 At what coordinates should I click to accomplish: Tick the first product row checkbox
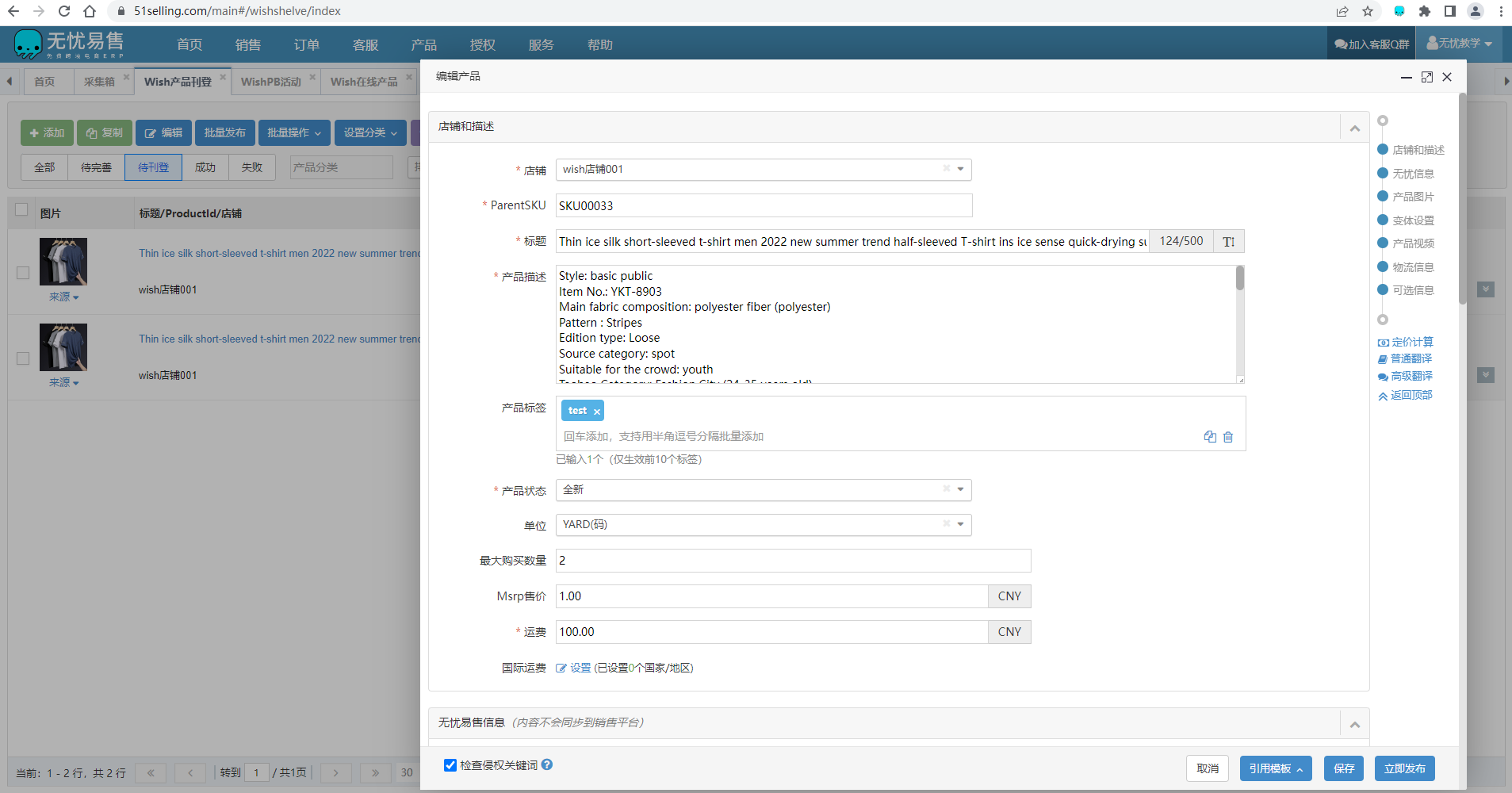tap(23, 273)
